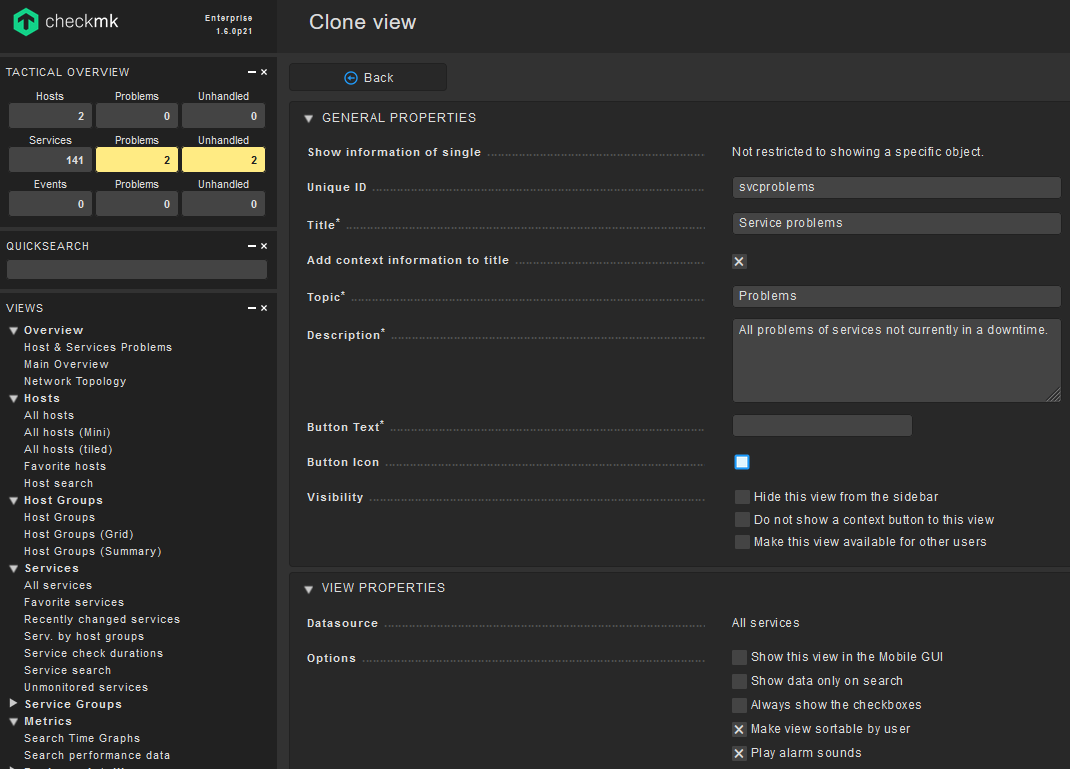The height and width of the screenshot is (769, 1070).
Task: Close the Tactical Overview snapin
Action: coord(264,72)
